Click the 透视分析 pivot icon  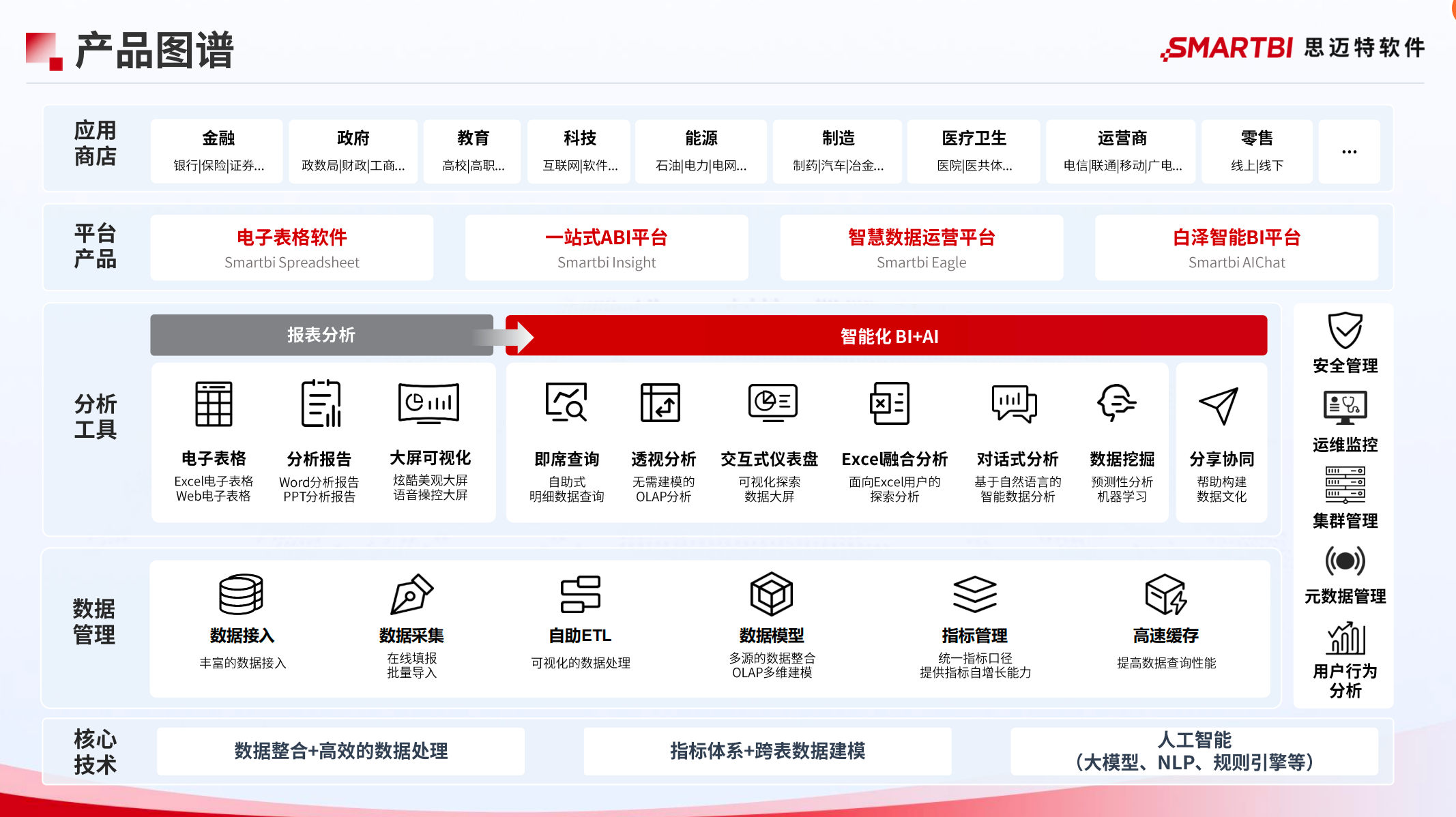tap(660, 403)
